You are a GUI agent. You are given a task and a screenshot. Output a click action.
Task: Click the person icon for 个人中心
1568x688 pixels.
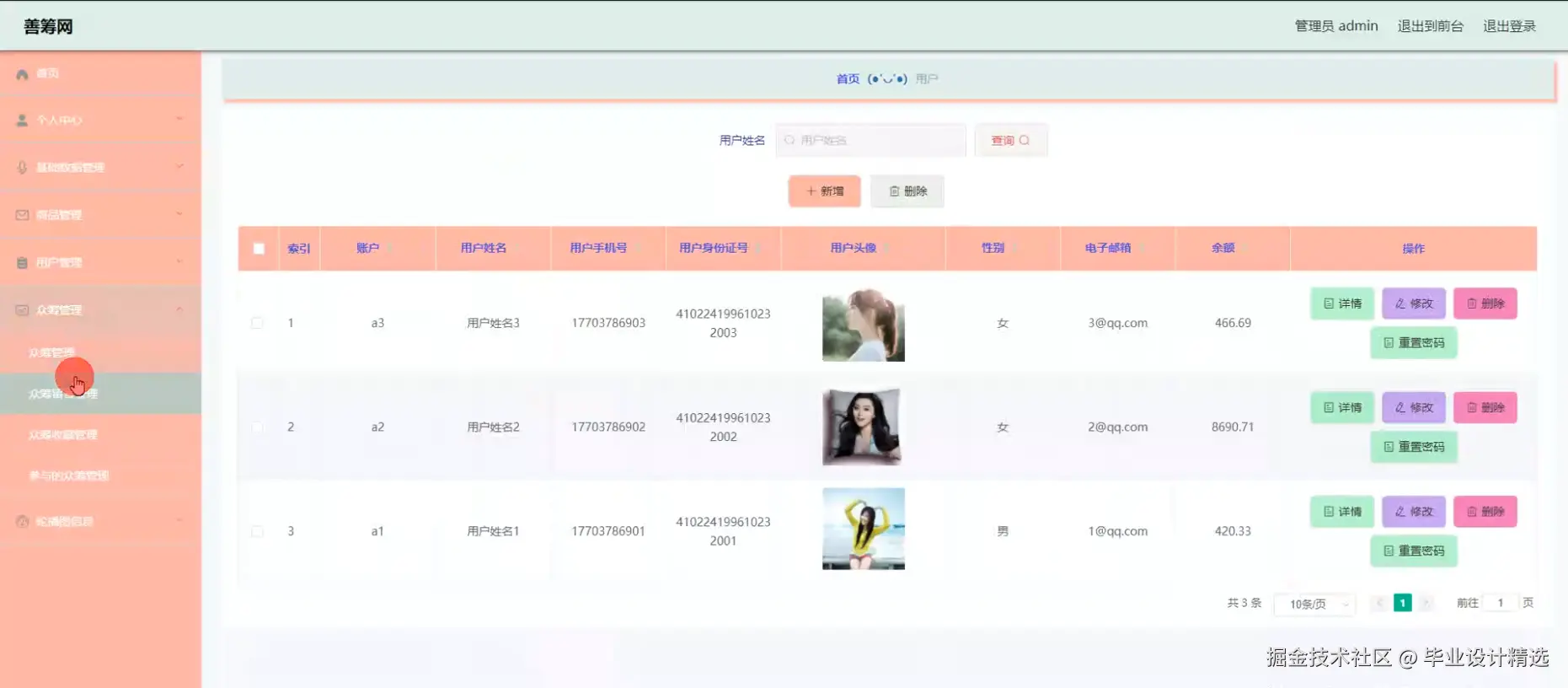(22, 121)
